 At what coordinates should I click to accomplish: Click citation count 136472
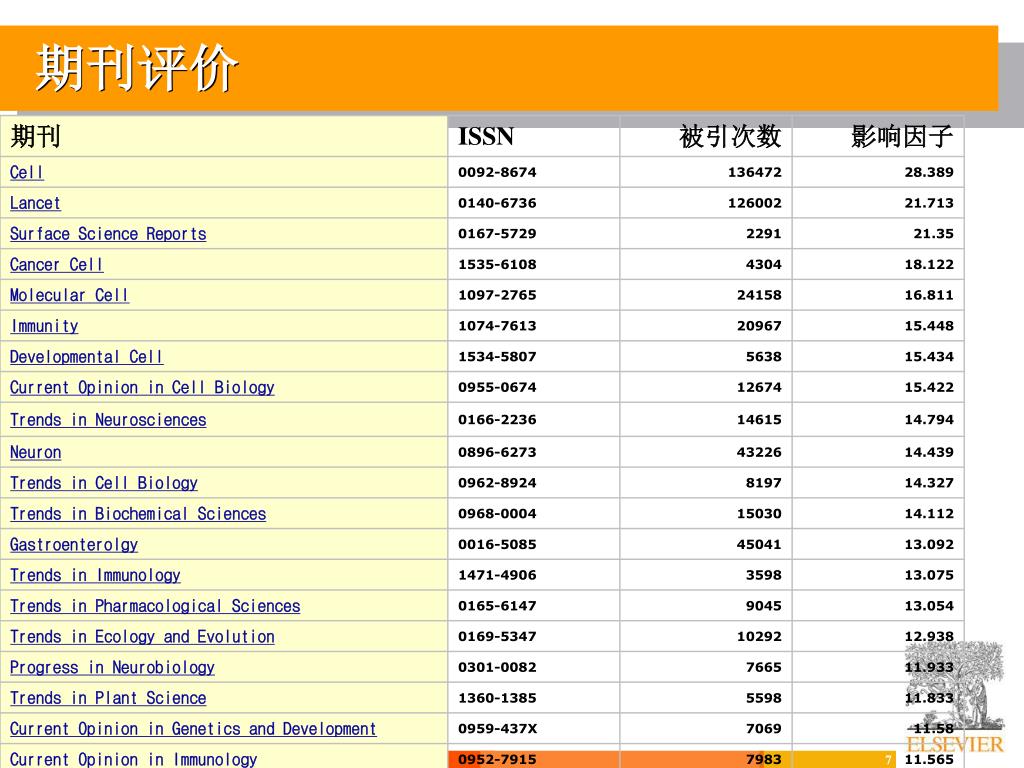coord(754,172)
